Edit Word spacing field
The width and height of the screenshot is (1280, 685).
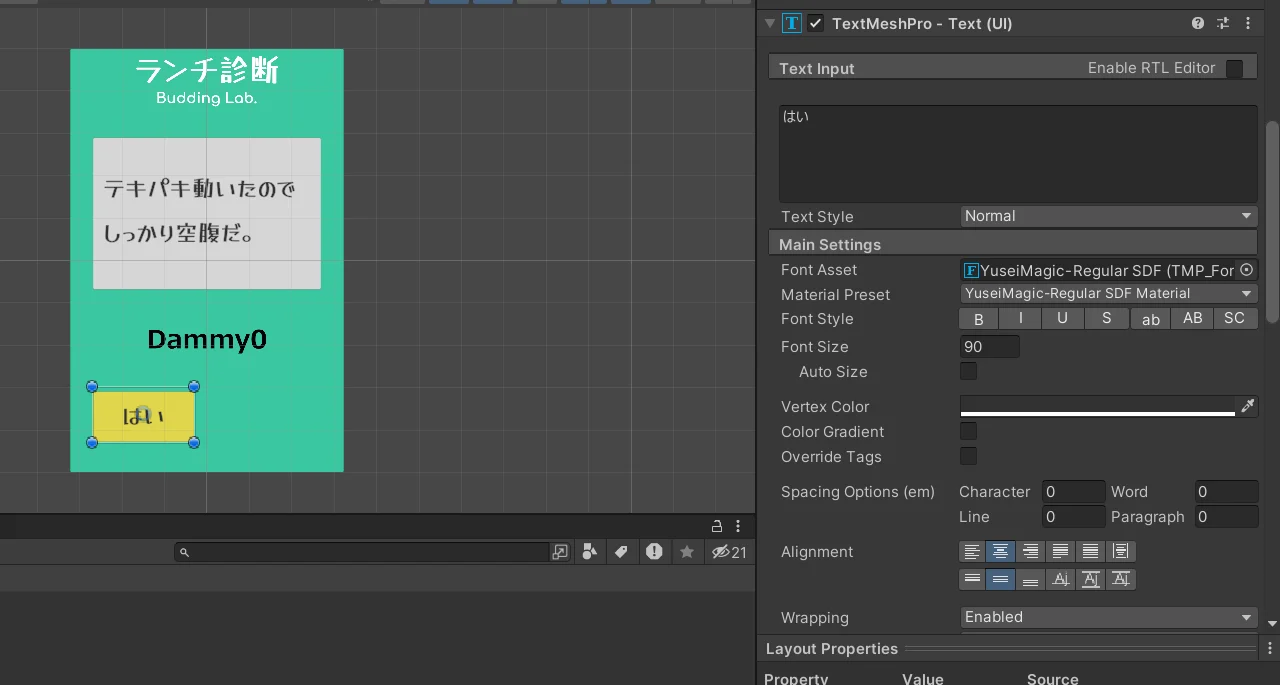tap(1226, 492)
